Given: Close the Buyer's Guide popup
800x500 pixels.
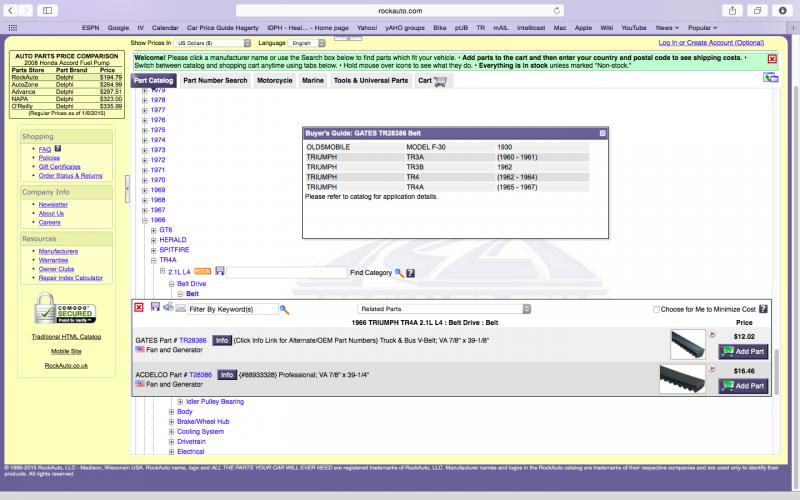Looking at the screenshot, I should click(x=602, y=132).
